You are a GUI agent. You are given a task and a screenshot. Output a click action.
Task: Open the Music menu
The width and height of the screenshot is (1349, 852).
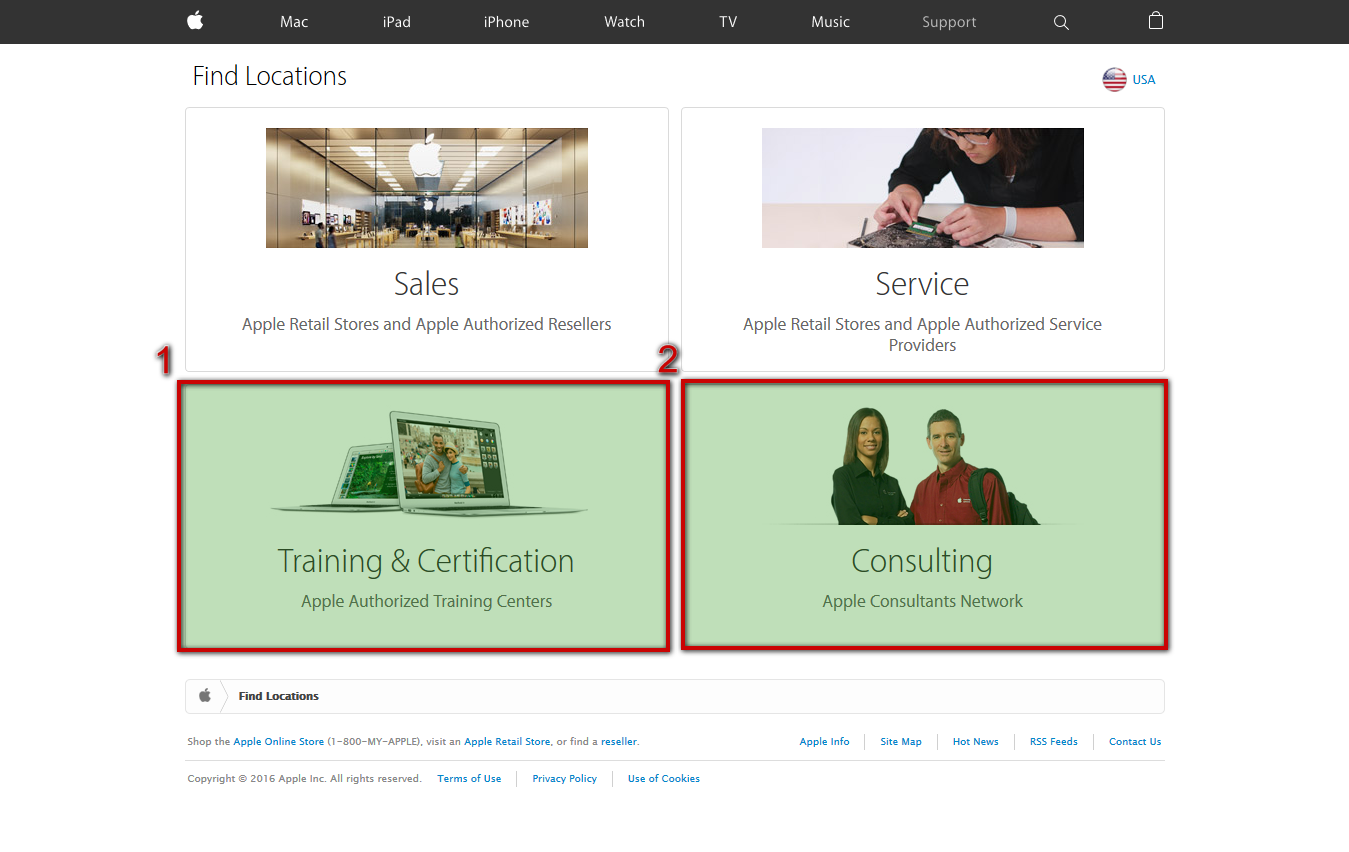pos(830,22)
